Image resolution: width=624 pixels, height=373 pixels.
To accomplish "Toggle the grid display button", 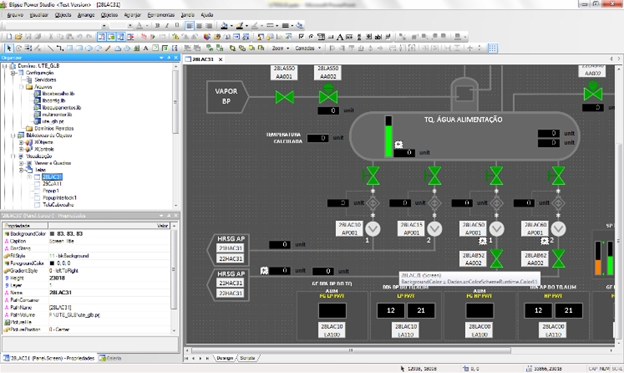I will pos(492,48).
